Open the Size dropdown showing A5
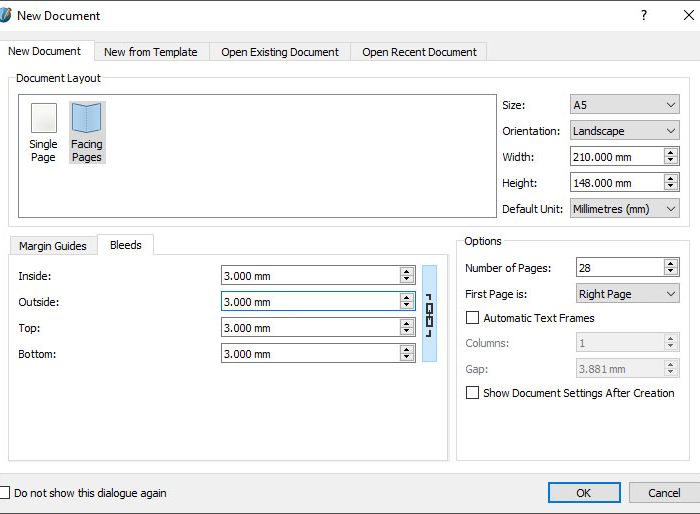The height and width of the screenshot is (514, 700). coord(624,105)
